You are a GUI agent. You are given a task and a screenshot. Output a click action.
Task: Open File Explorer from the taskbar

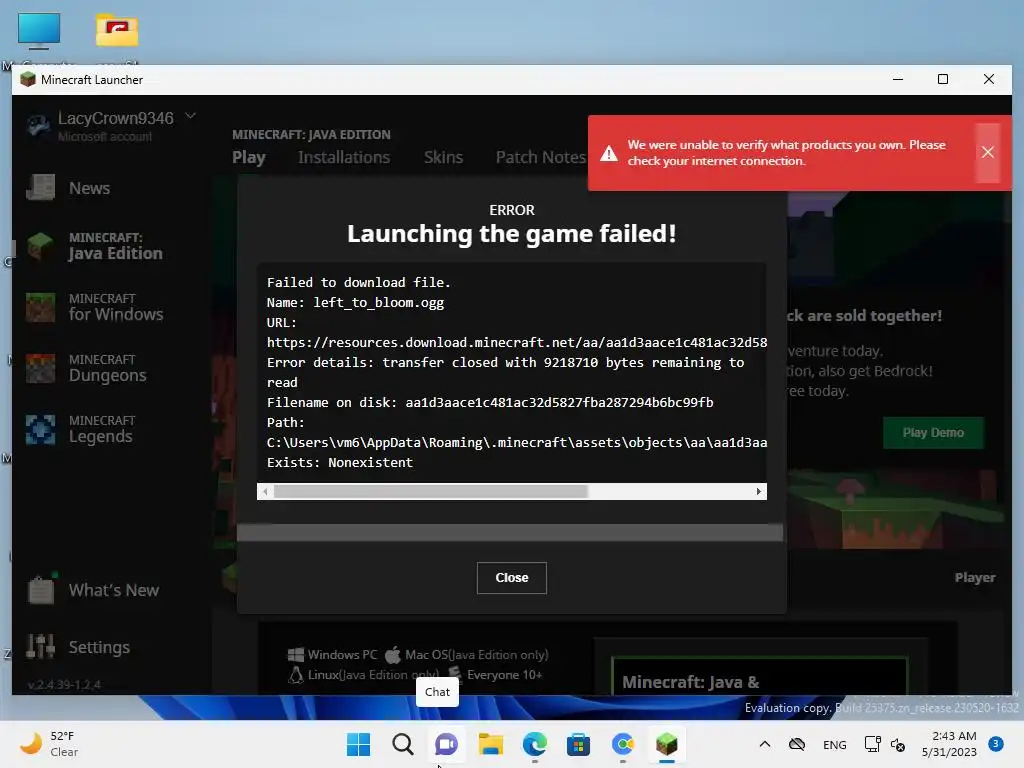(x=490, y=744)
